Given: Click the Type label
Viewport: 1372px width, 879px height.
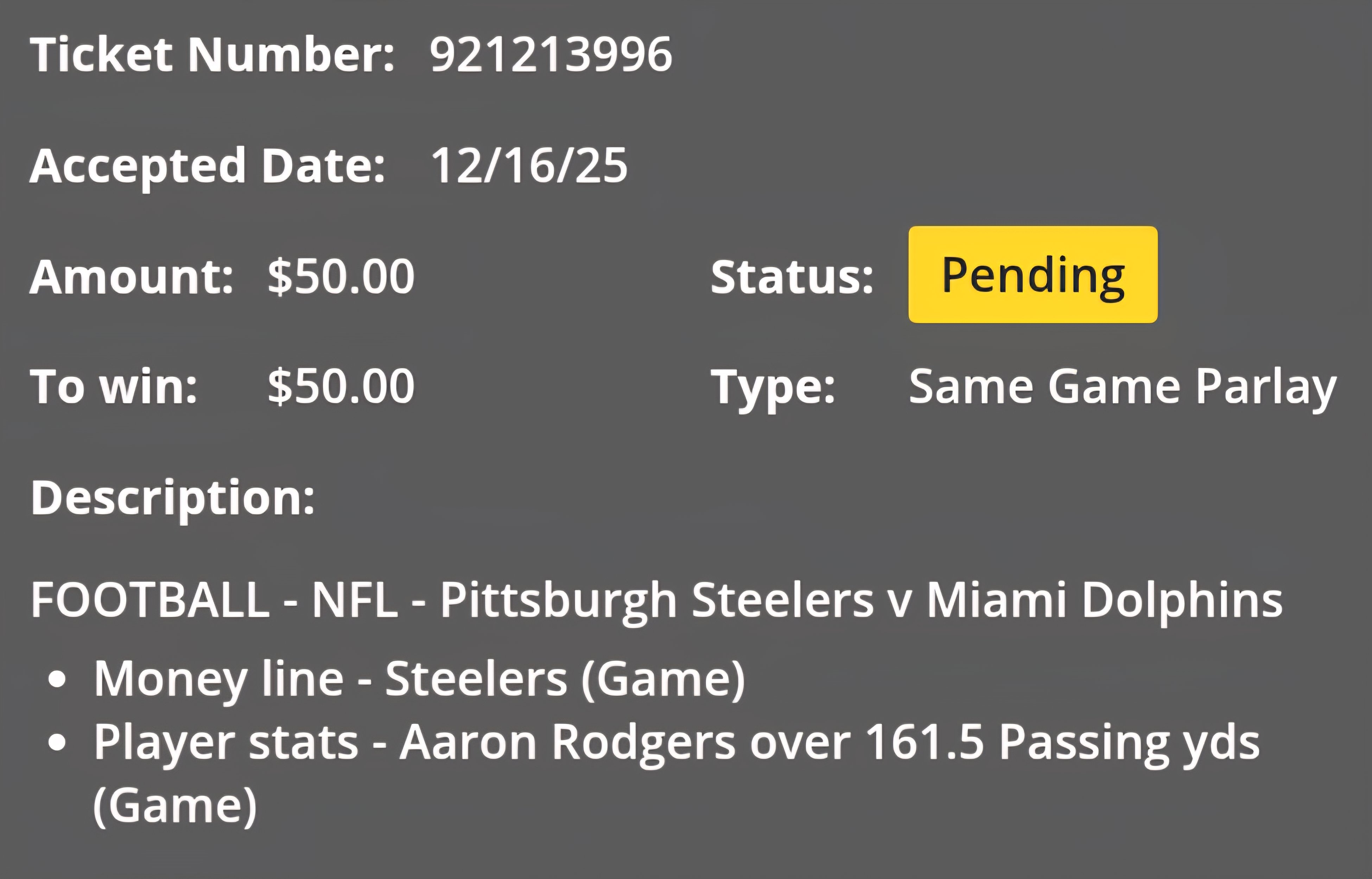Looking at the screenshot, I should pos(773,388).
